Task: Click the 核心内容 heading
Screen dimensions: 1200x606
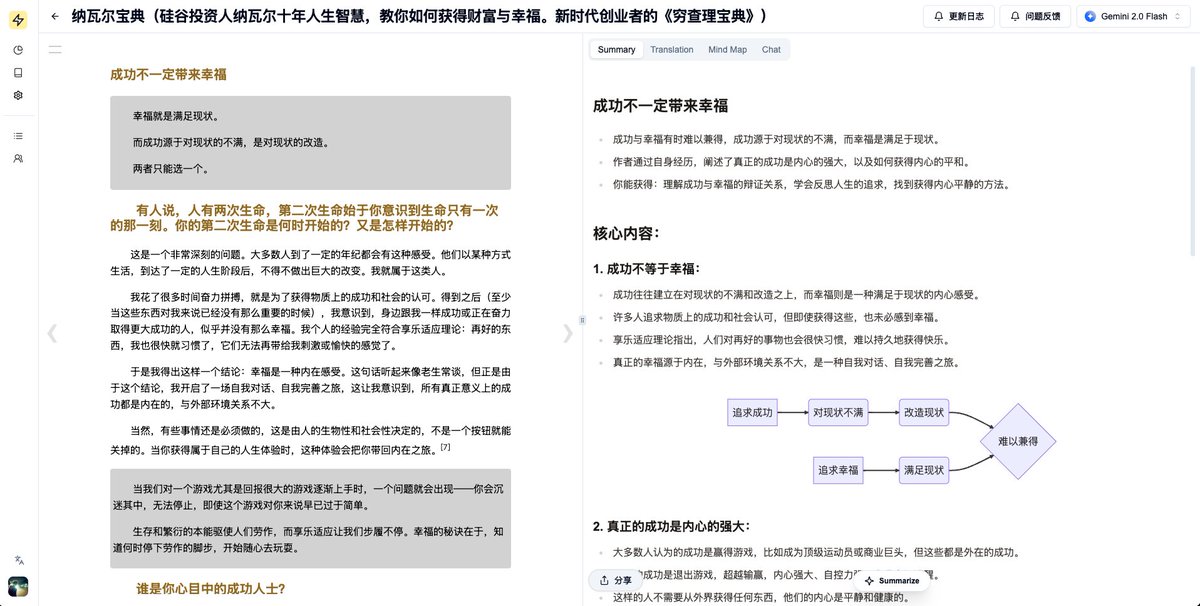Action: (x=625, y=234)
